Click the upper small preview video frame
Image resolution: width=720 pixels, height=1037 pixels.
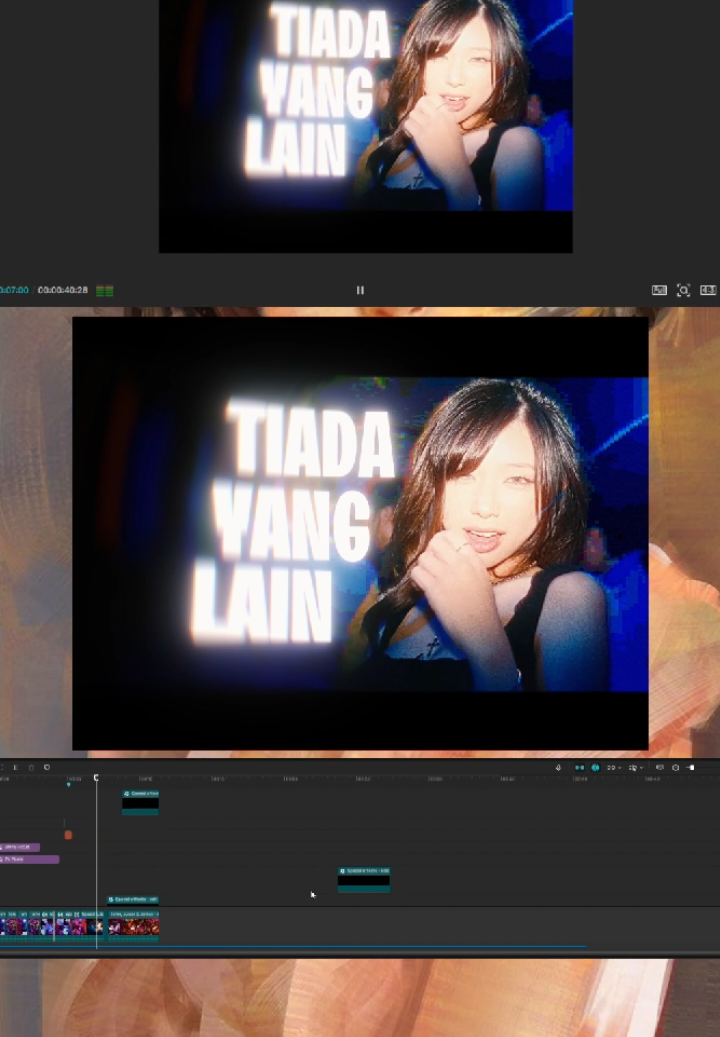366,126
